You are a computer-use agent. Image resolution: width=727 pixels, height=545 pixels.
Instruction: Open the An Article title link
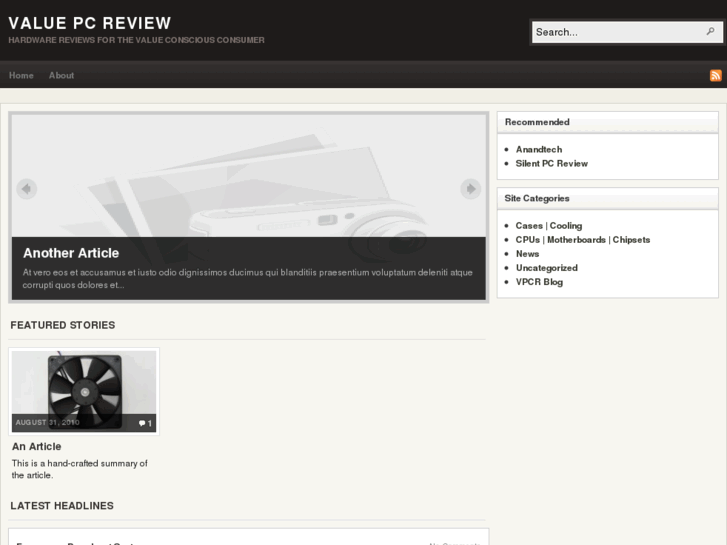point(37,446)
